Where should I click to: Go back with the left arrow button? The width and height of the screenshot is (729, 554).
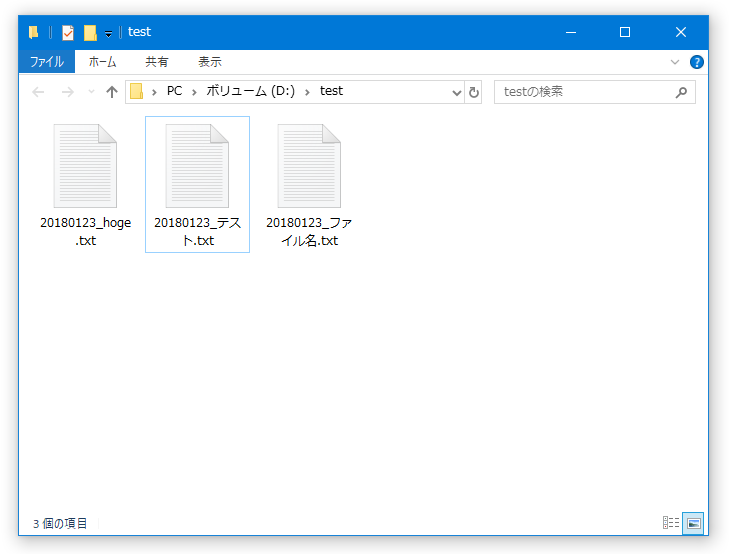[38, 92]
